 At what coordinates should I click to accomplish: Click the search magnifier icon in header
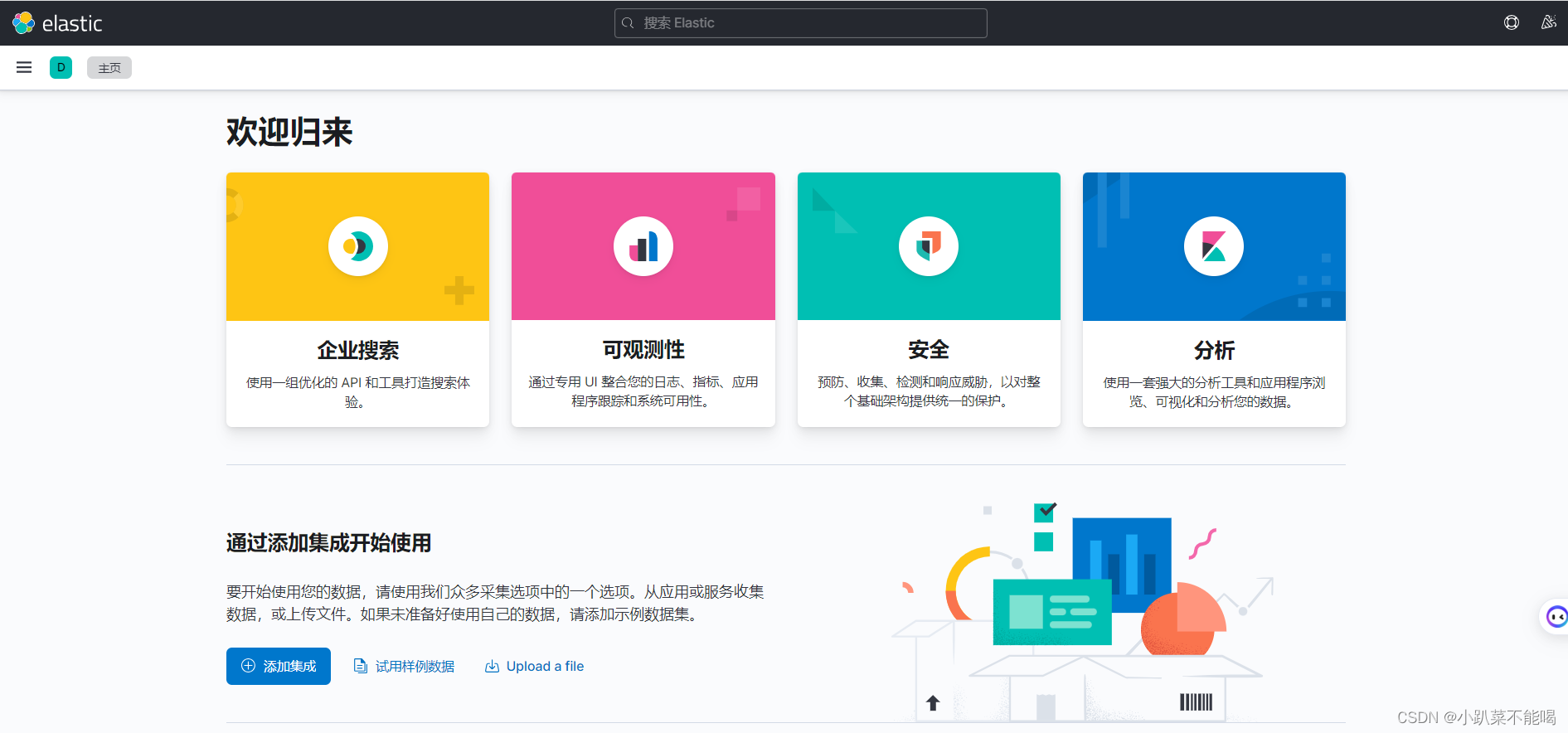(x=628, y=23)
